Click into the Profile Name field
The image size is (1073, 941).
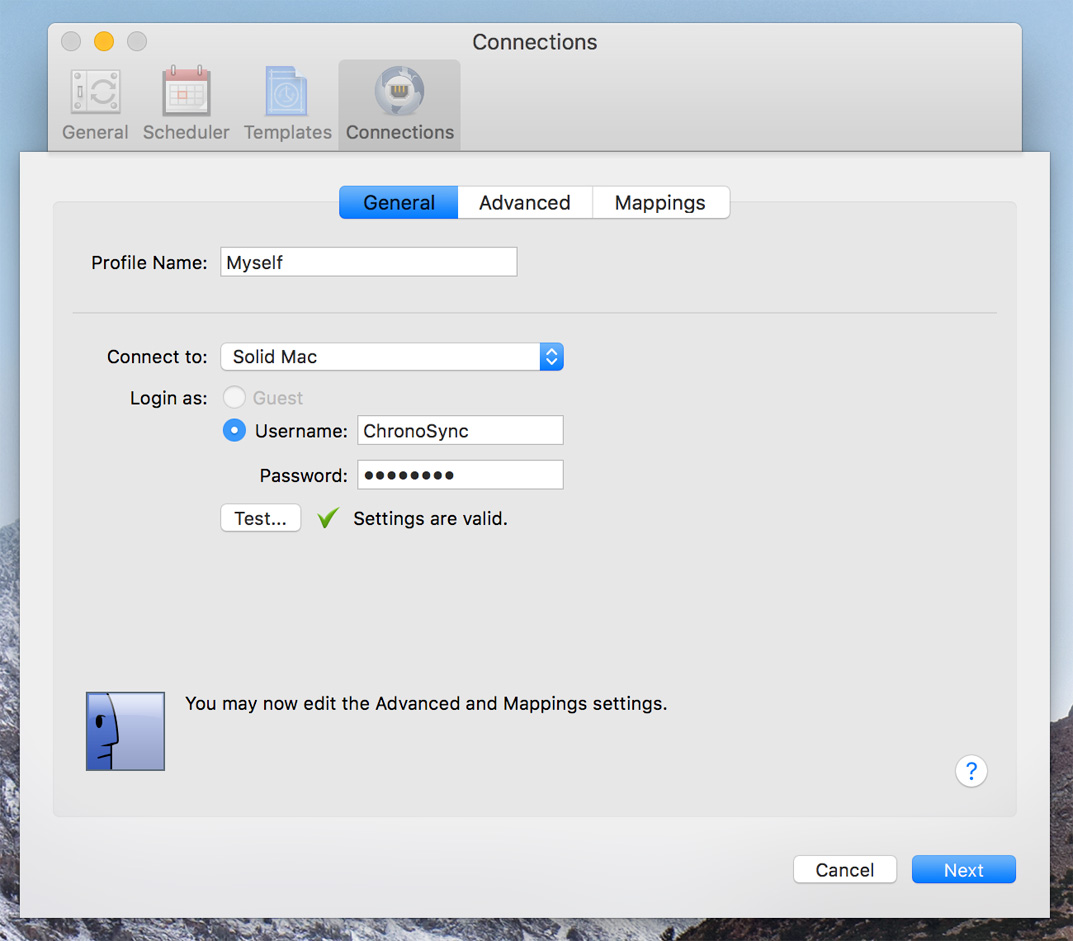tap(368, 262)
